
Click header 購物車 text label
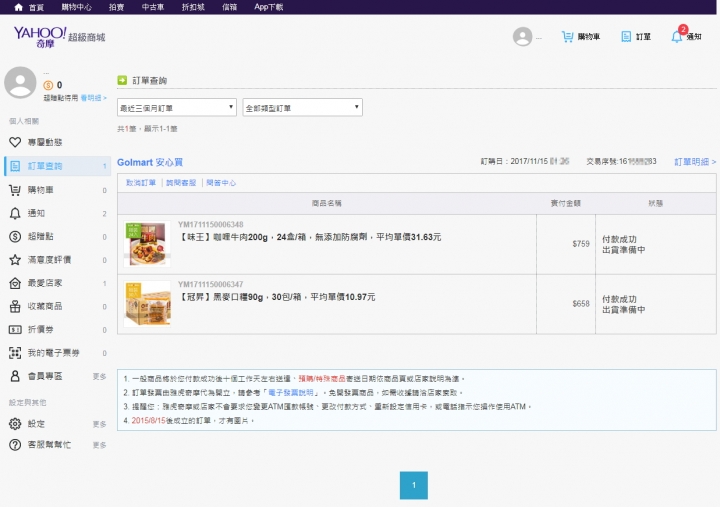tap(589, 37)
